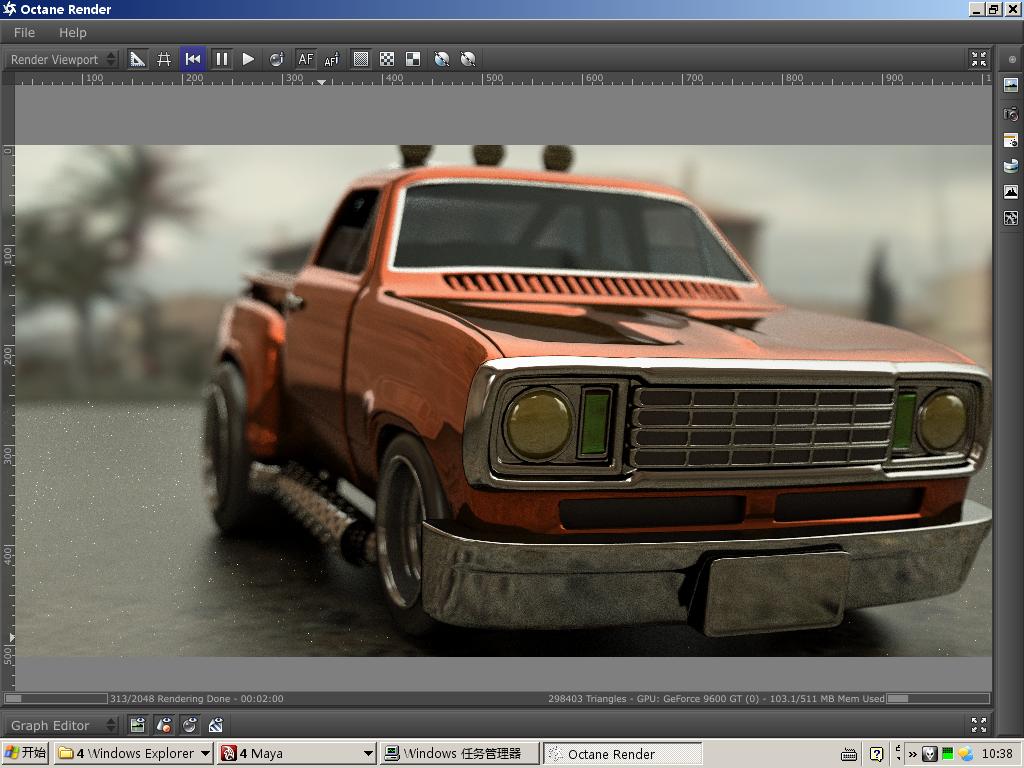Click the camera icon in right sidebar

1011,114
